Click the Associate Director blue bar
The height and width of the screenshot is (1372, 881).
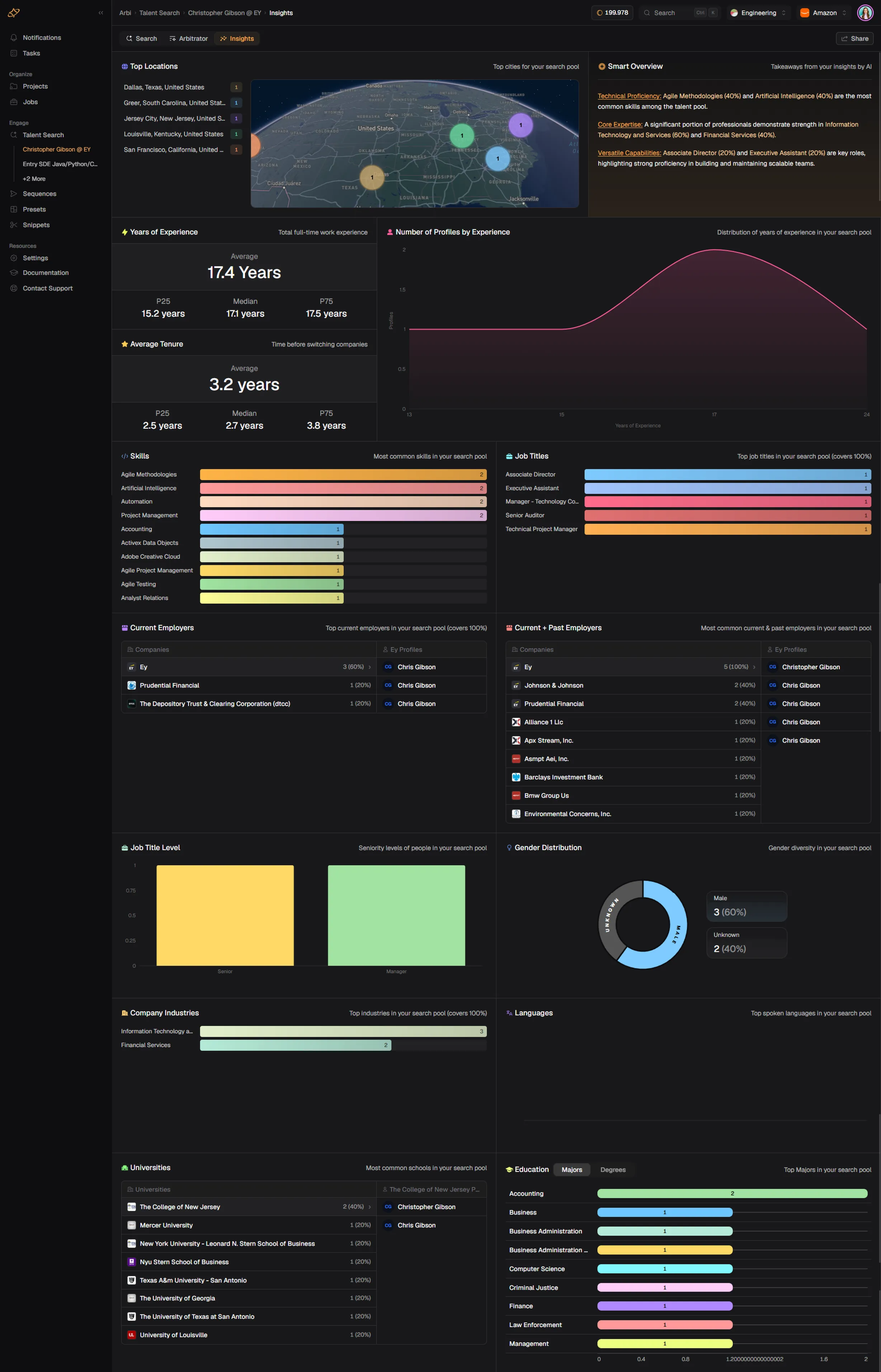pos(728,474)
